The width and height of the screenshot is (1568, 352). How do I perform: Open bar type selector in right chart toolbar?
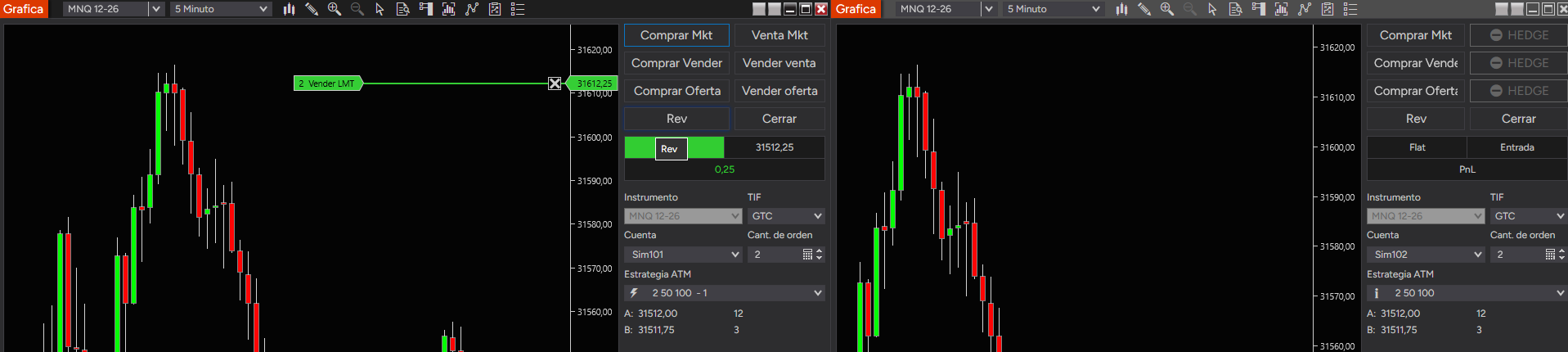coord(1121,9)
